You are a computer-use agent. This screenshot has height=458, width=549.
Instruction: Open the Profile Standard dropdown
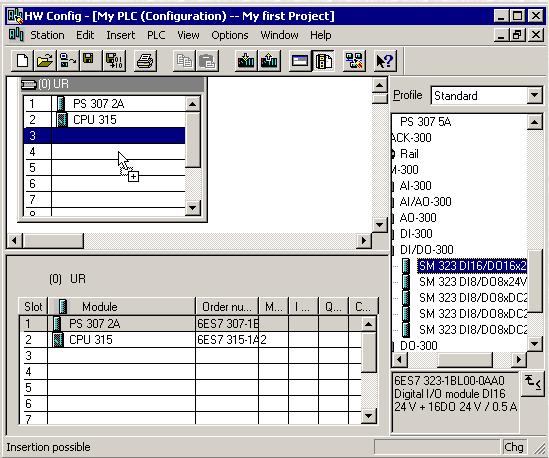[534, 95]
